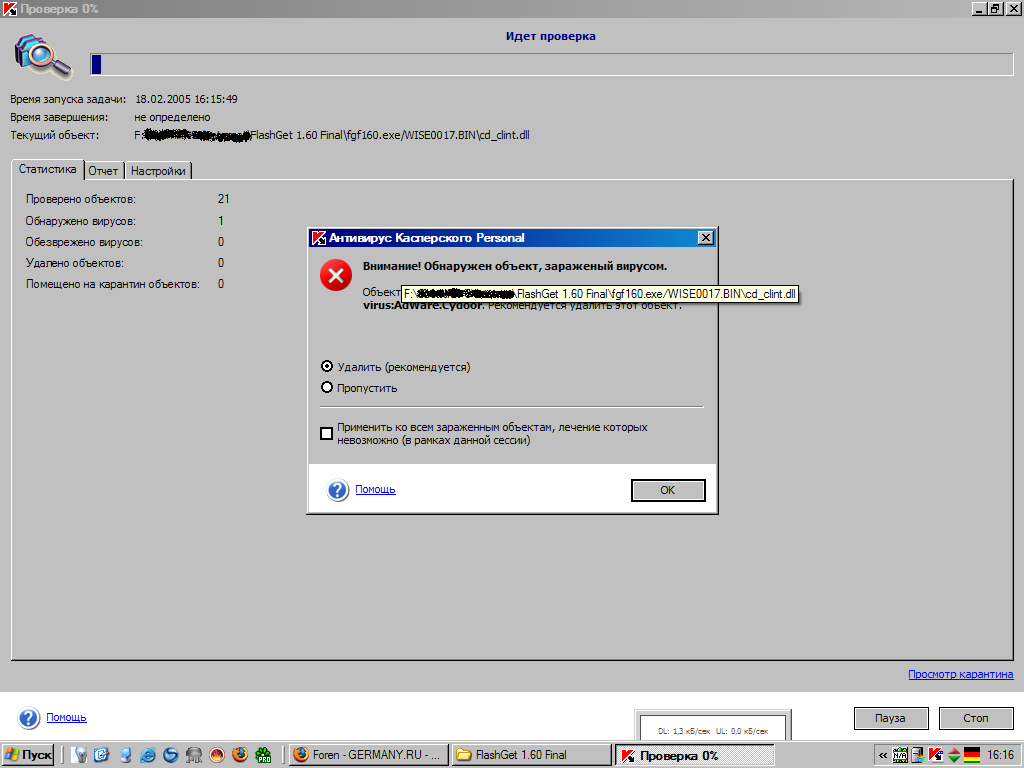Click the taskbar clock showing 16:16
The width and height of the screenshot is (1024, 768).
(1000, 756)
